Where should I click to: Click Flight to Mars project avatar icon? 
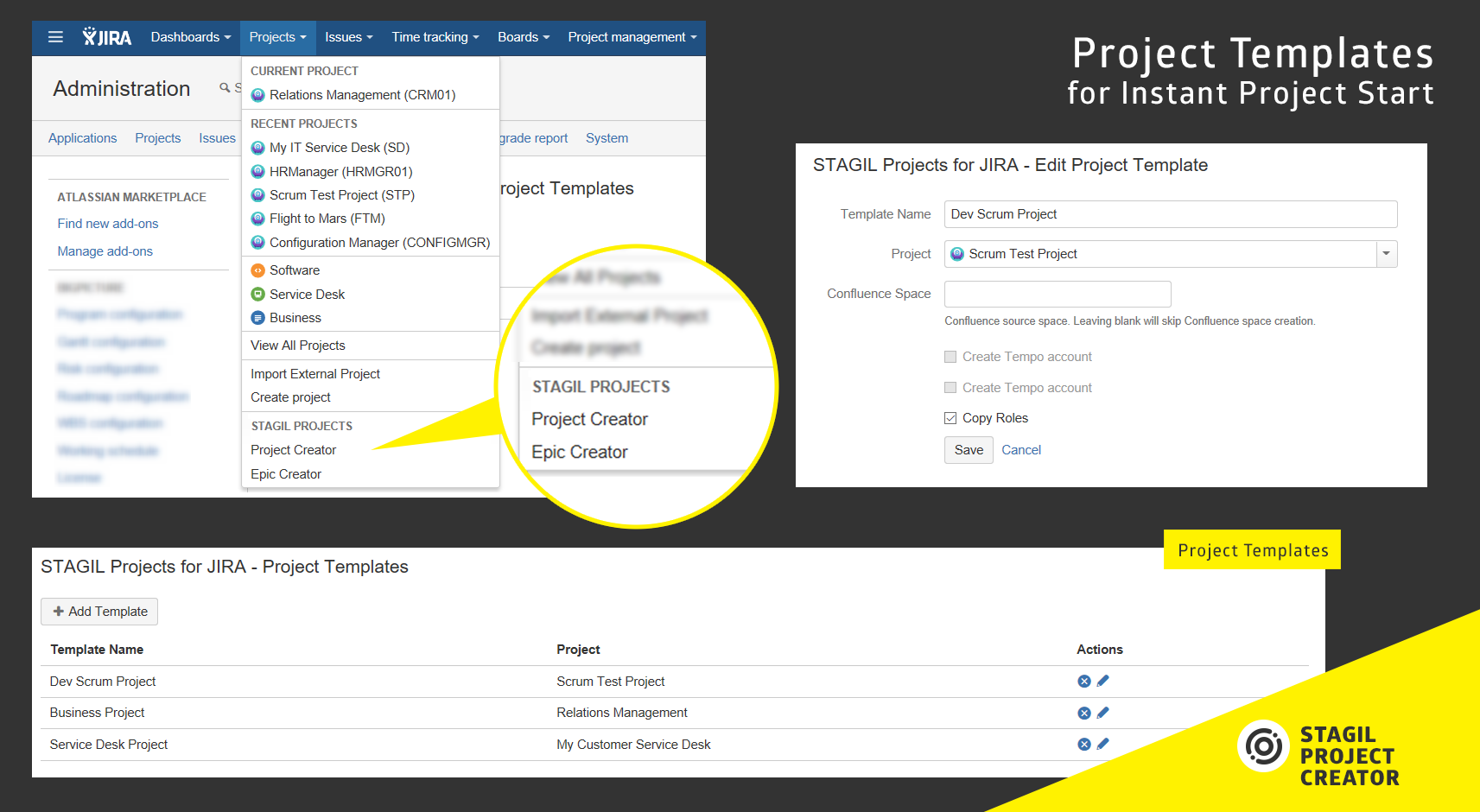pos(257,219)
